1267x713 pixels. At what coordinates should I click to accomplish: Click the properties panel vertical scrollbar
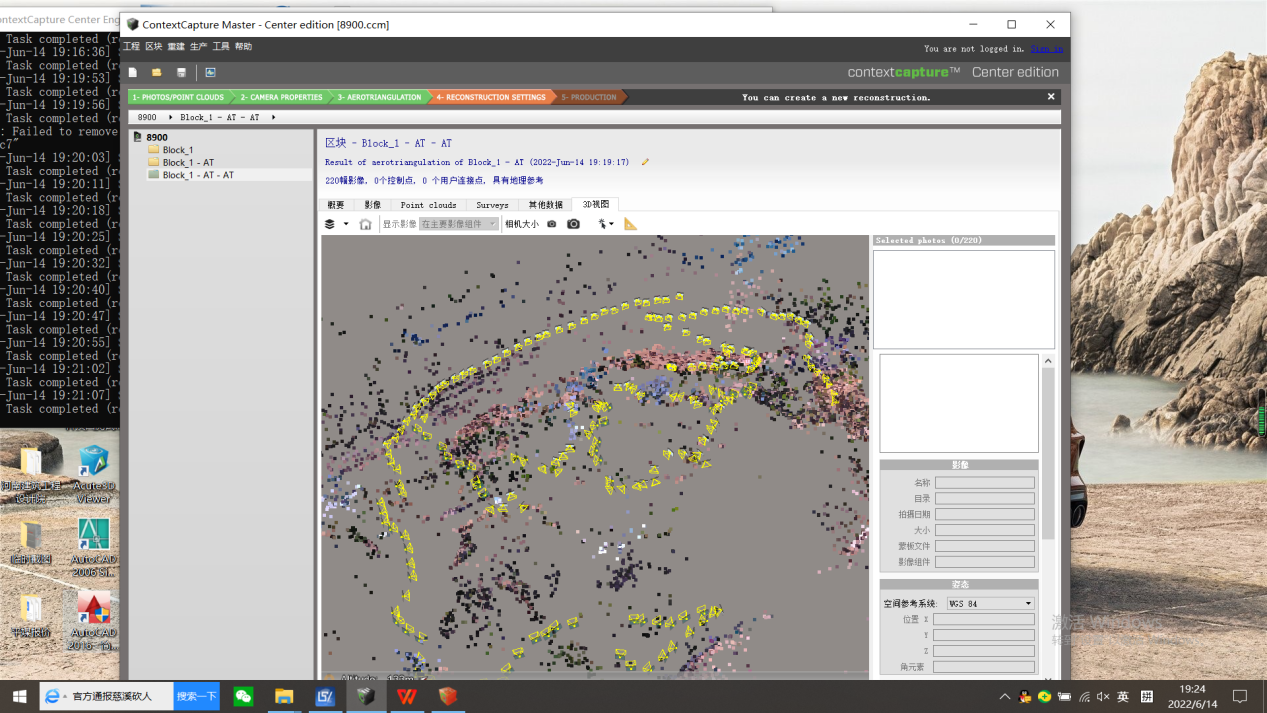point(1048,450)
